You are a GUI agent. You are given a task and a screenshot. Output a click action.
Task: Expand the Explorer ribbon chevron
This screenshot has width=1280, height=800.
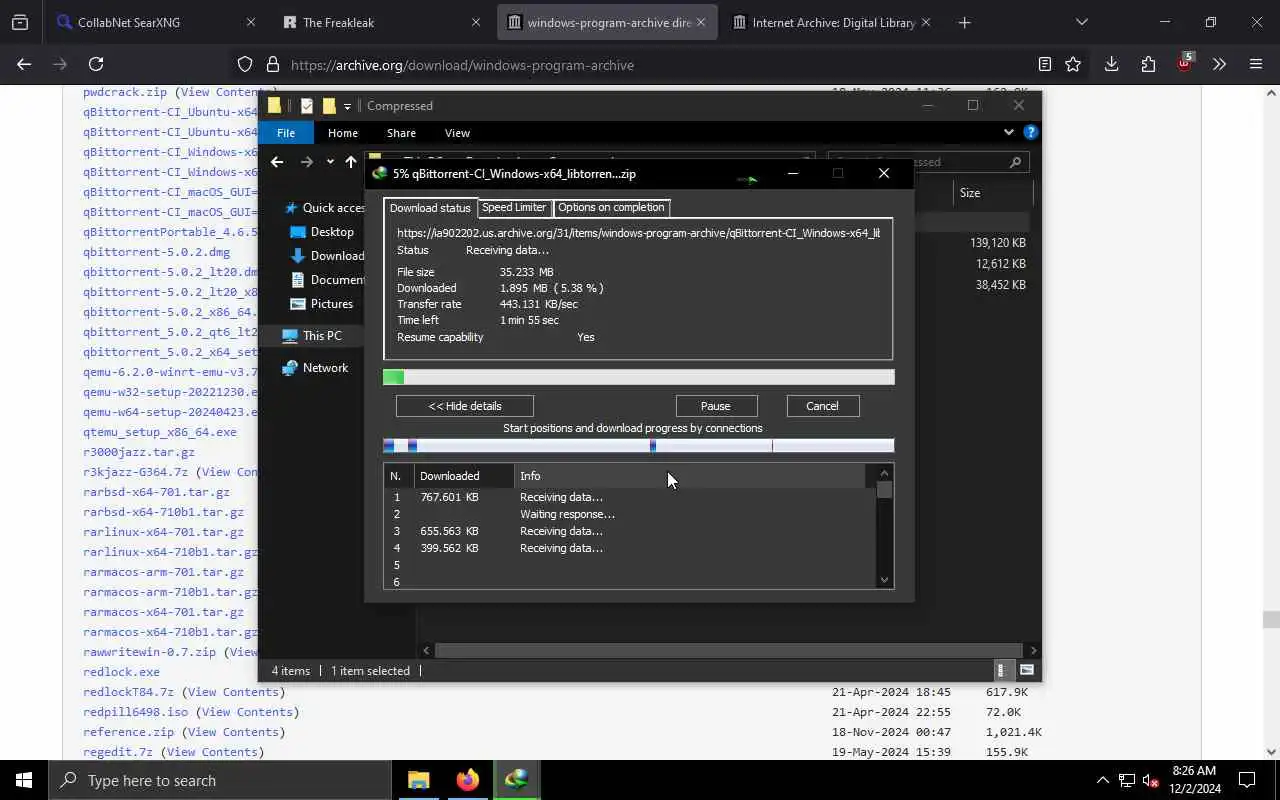click(1008, 132)
